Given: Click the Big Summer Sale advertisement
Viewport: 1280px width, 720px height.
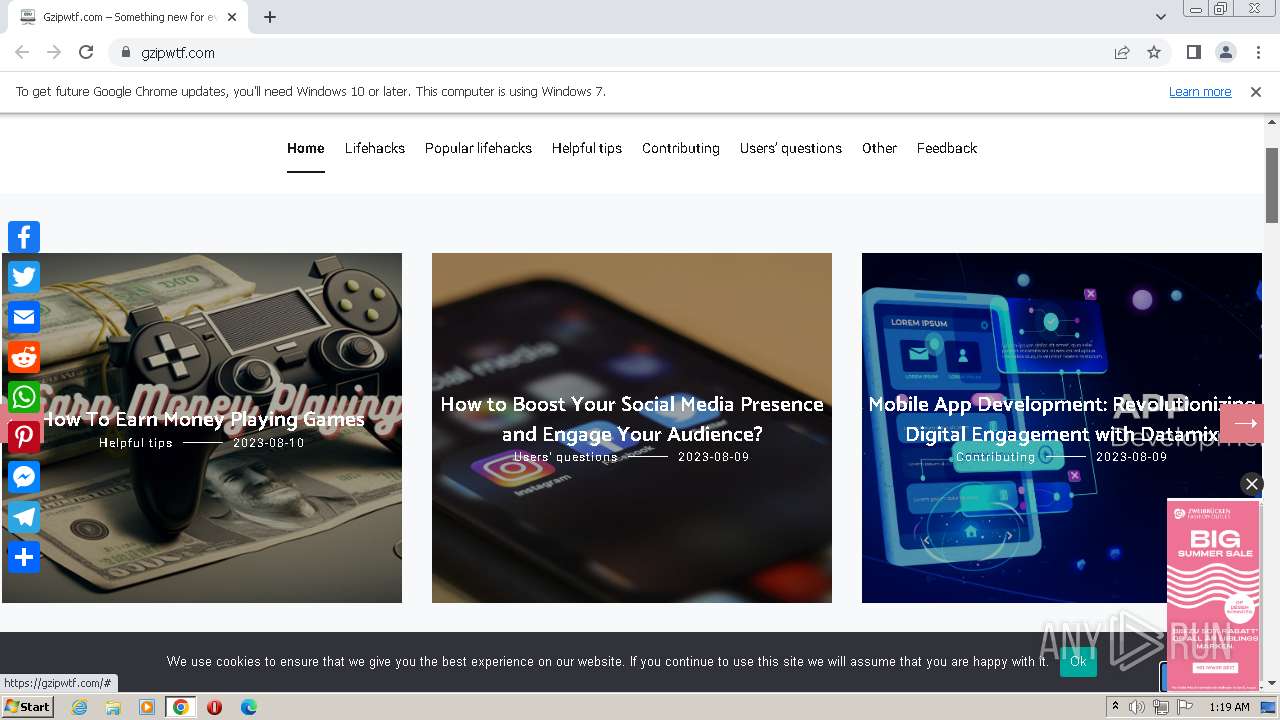Looking at the screenshot, I should click(1214, 595).
